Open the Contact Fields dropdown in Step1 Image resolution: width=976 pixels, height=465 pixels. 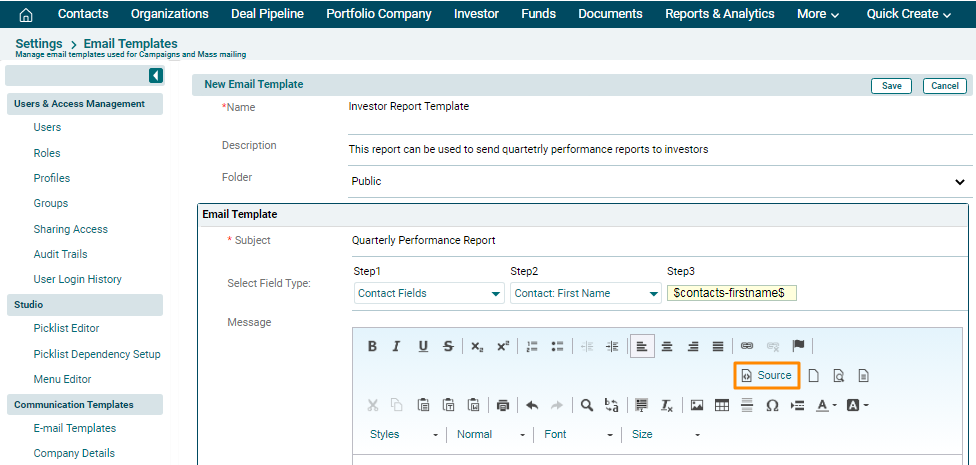coord(429,294)
